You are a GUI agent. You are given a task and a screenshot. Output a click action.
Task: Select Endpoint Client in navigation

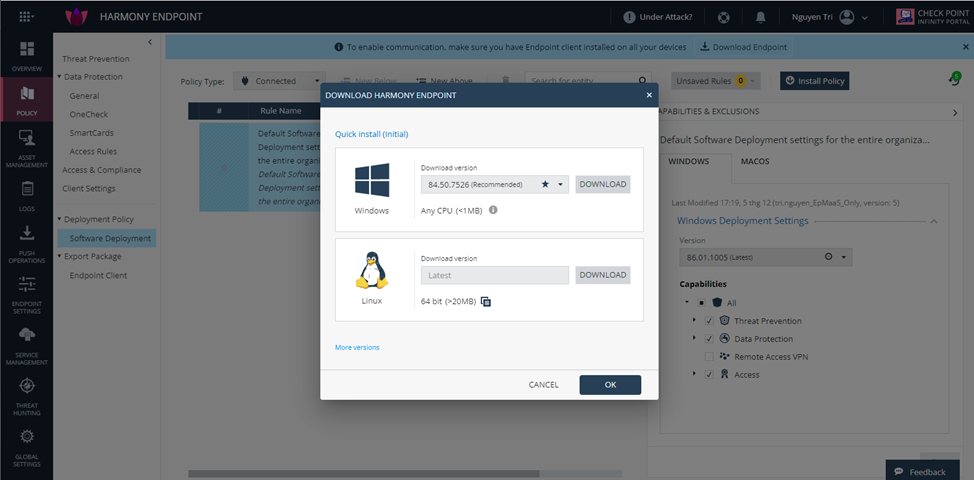(x=98, y=276)
